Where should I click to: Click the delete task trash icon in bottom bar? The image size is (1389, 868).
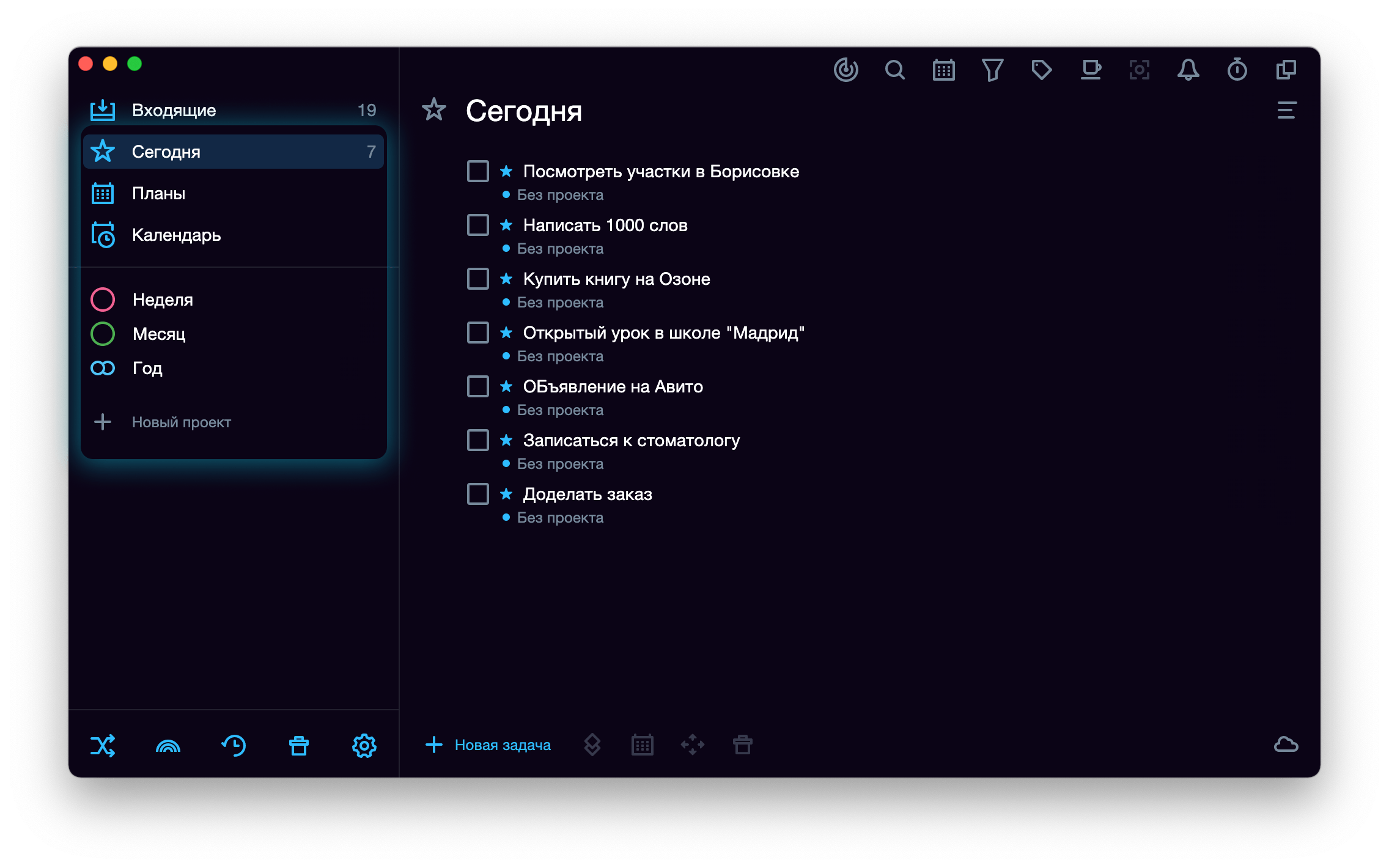(x=743, y=745)
